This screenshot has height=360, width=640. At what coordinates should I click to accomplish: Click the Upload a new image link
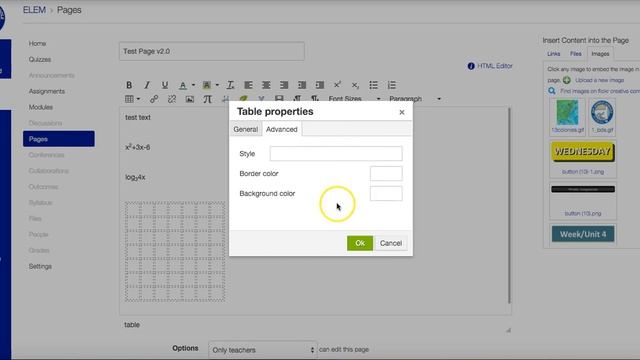(600, 80)
